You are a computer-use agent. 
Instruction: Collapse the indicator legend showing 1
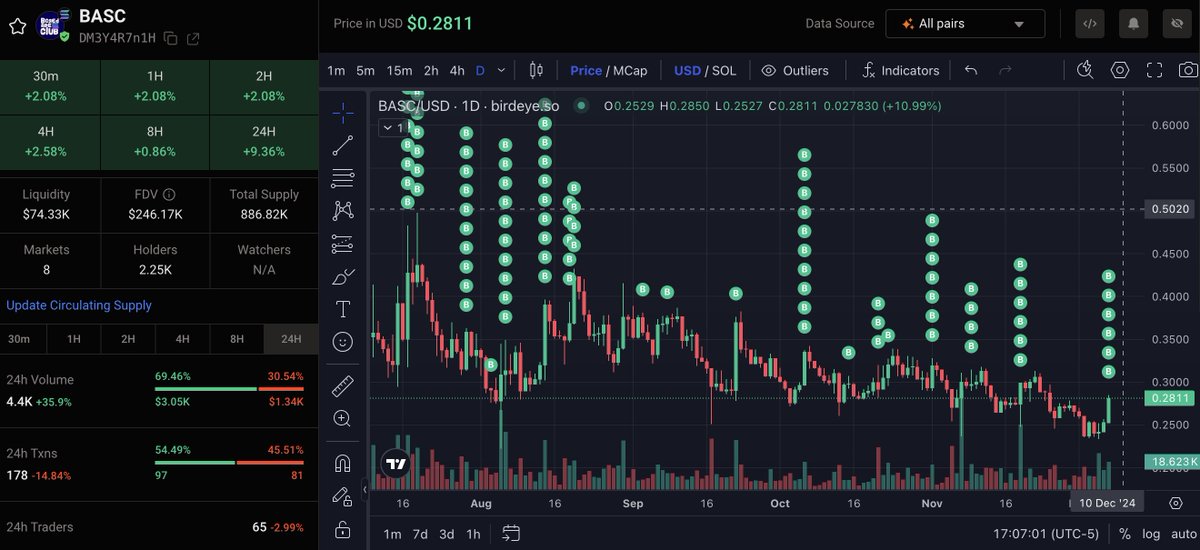(x=392, y=128)
